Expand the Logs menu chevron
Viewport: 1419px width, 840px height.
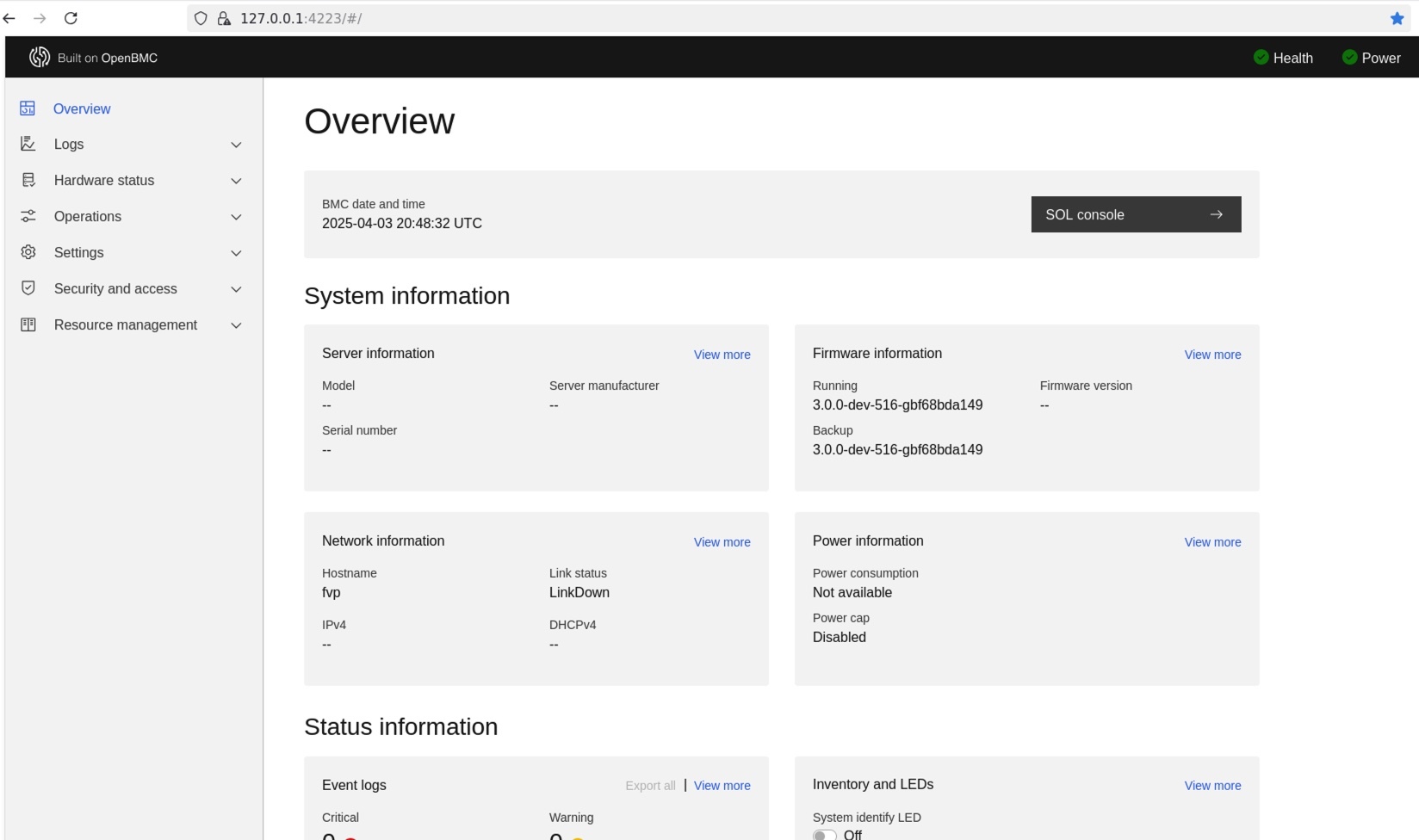pos(236,145)
